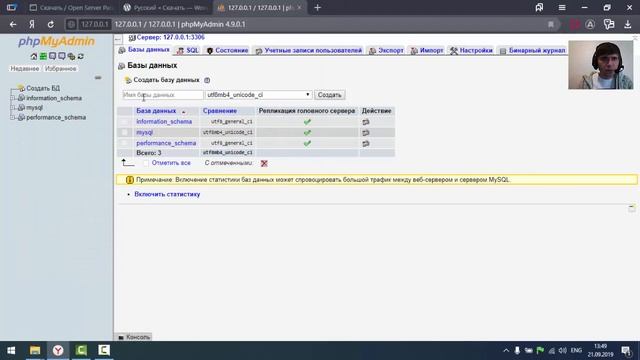Click Yandex Browser icon in taskbar
This screenshot has width=640, height=360.
click(x=58, y=350)
